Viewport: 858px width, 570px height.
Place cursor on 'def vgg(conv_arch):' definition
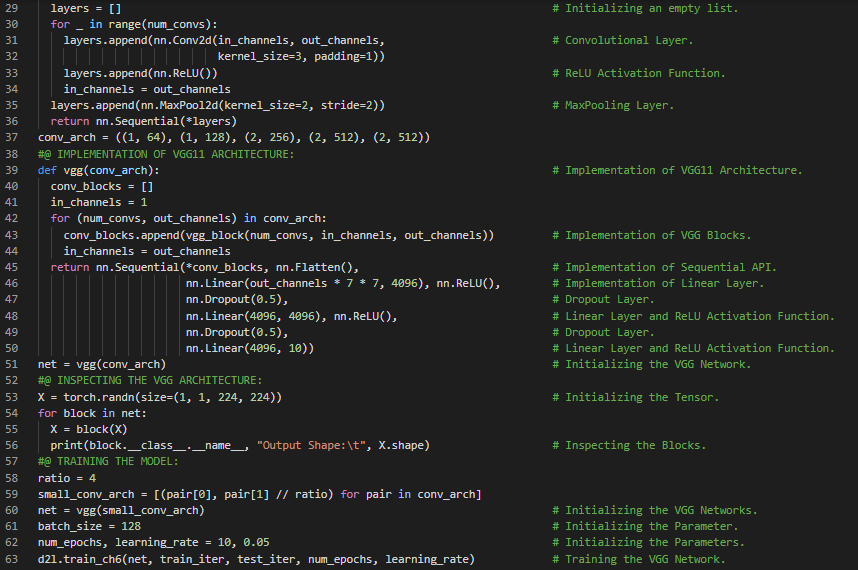(98, 170)
